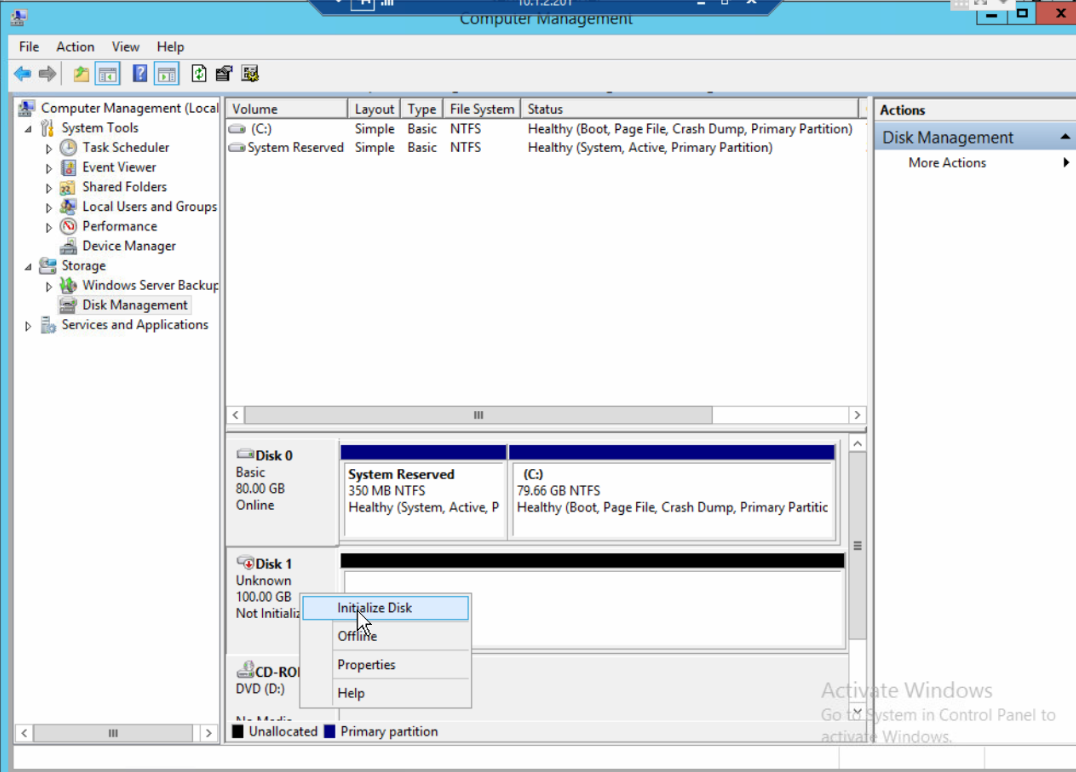This screenshot has width=1076, height=772.
Task: Select the Performance icon in tree
Action: (68, 226)
